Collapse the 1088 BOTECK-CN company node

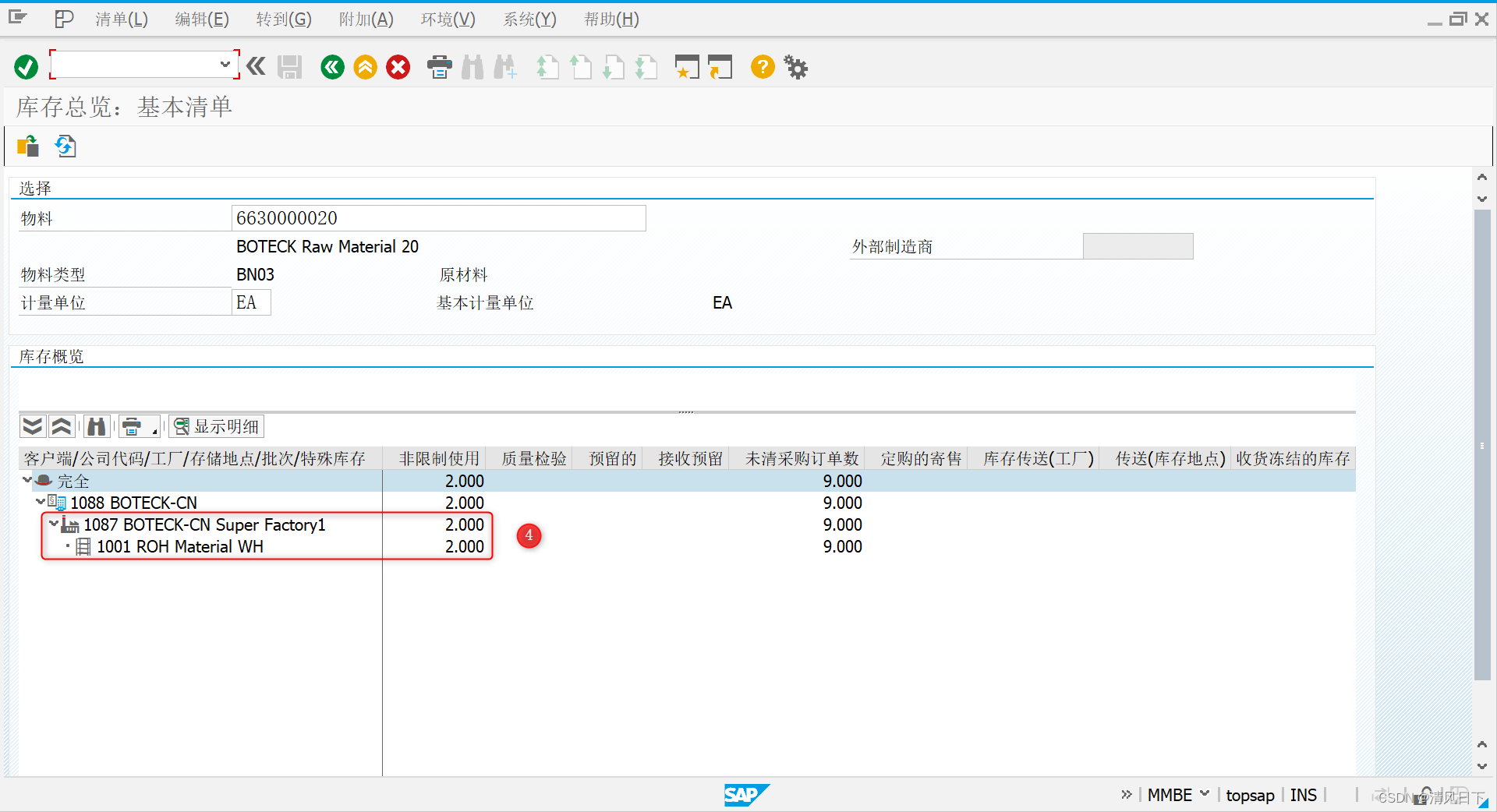tap(41, 502)
